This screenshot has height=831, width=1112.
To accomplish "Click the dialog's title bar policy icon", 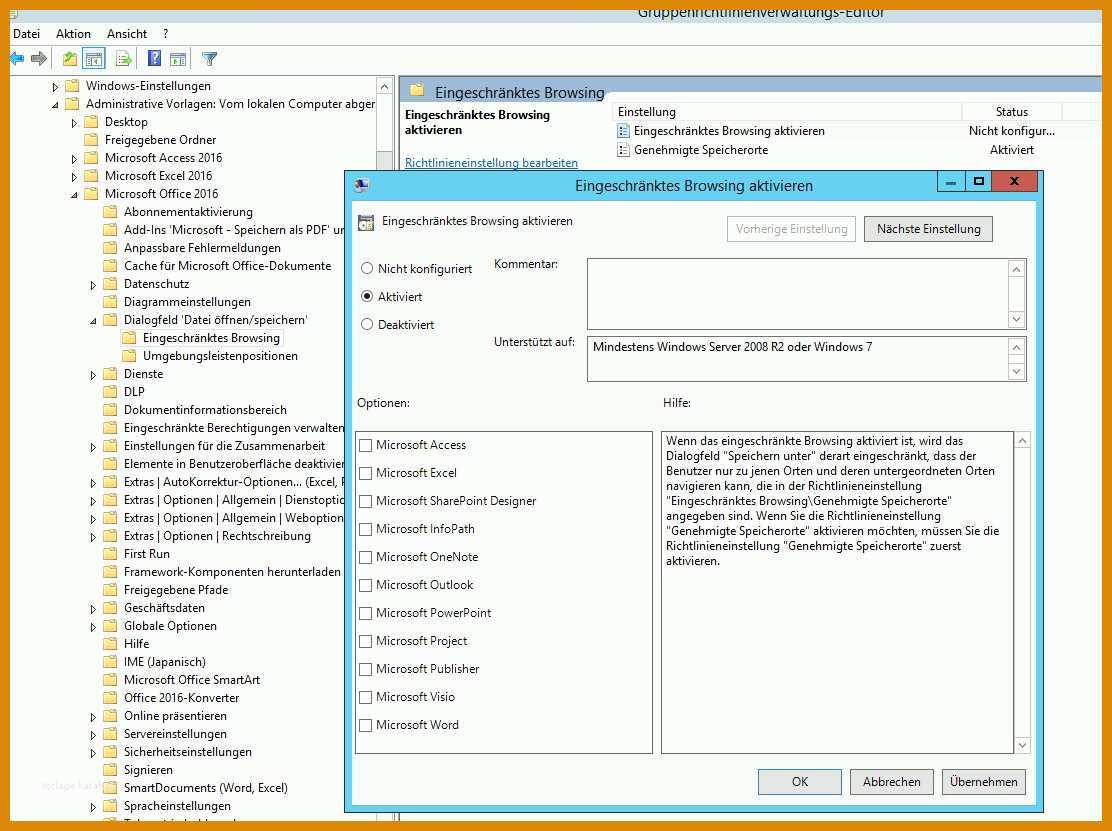I will click(x=362, y=185).
